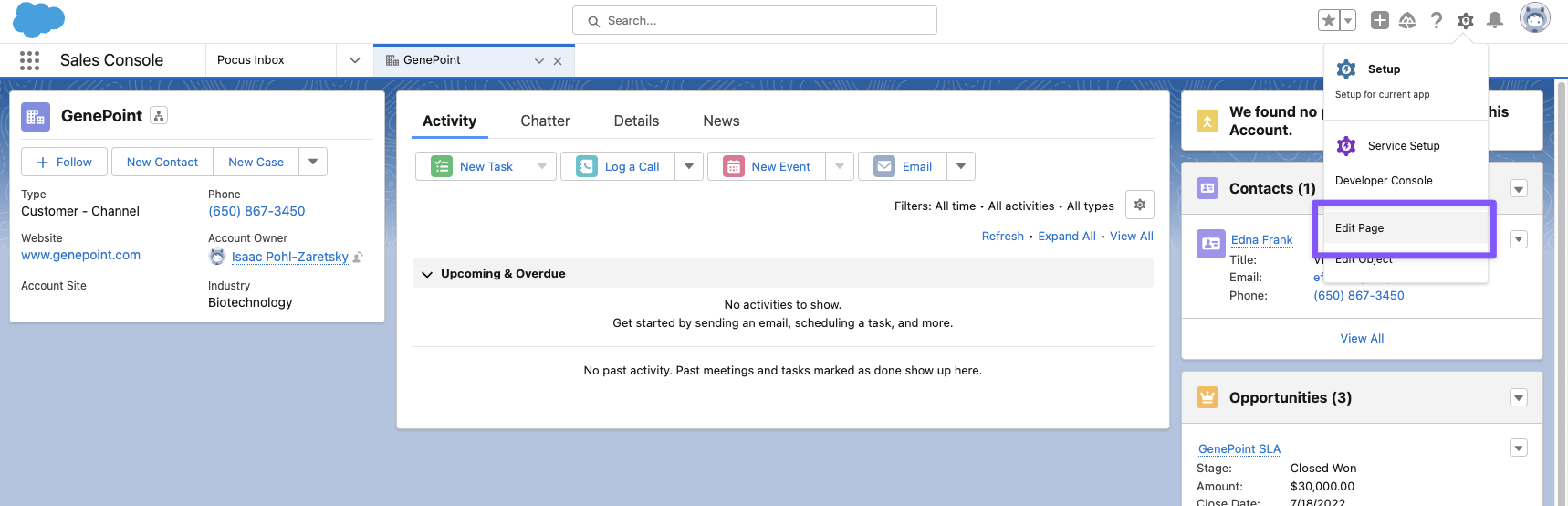This screenshot has width=1568, height=506.
Task: Open the favorites list dropdown arrow
Action: point(1348,20)
